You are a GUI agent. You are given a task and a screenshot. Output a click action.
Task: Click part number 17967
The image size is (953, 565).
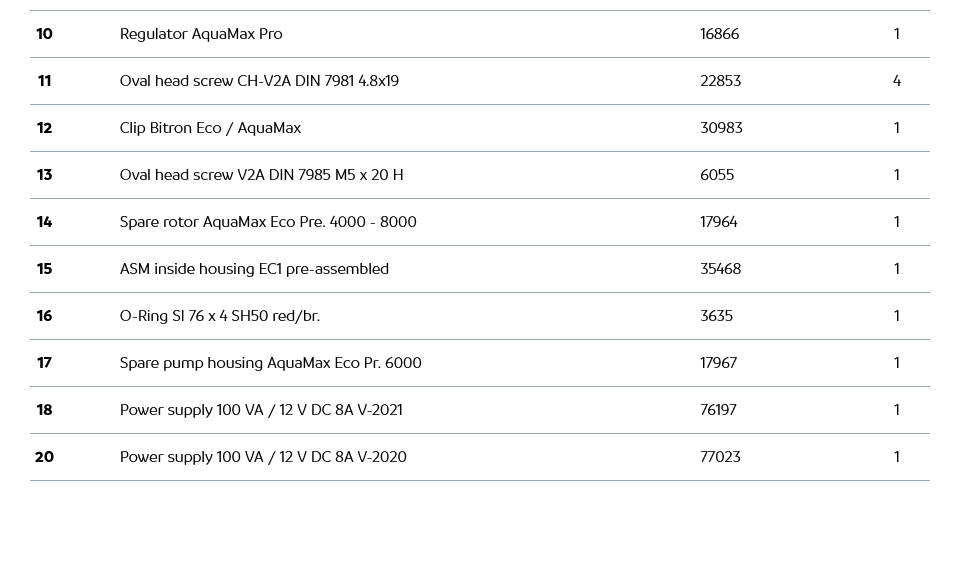pyautogui.click(x=718, y=363)
